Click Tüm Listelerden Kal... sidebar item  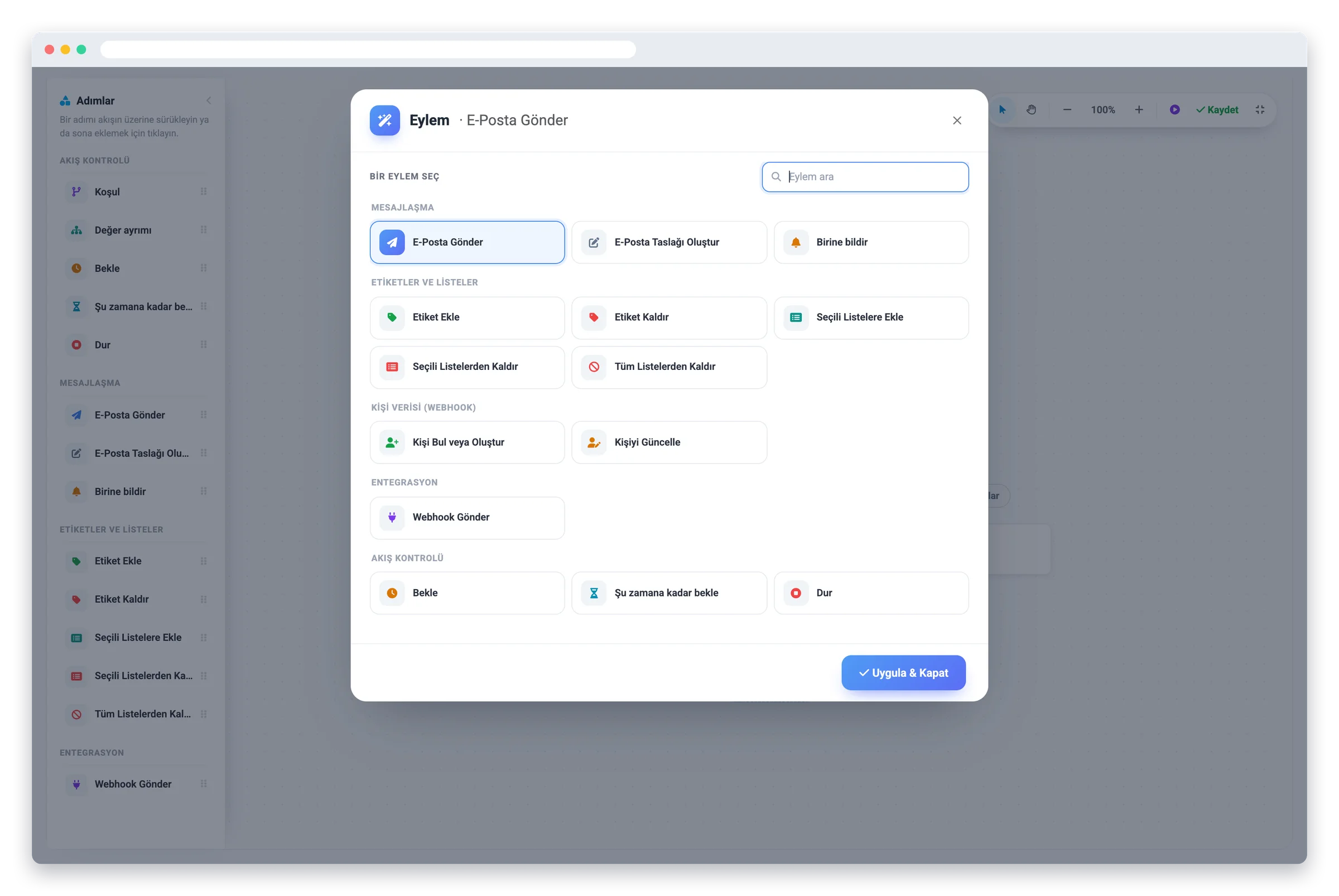coord(136,714)
